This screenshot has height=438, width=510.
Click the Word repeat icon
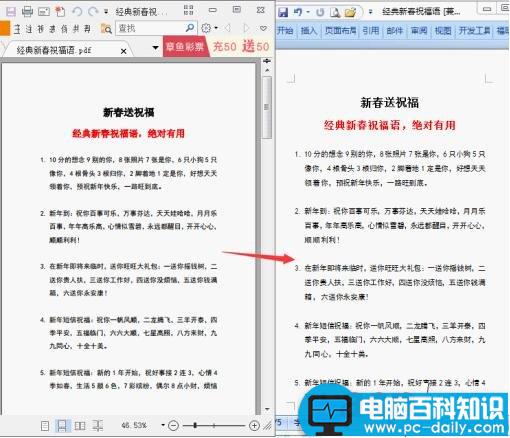coord(320,13)
